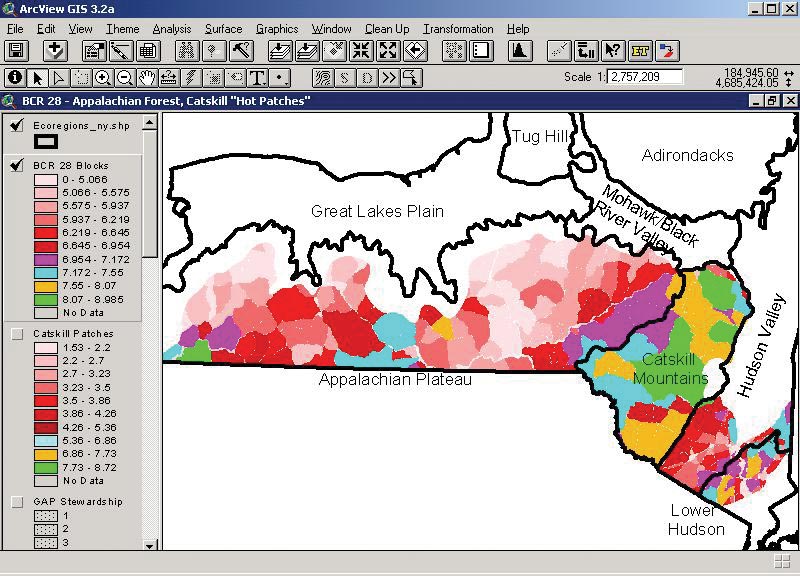This screenshot has width=800, height=576.
Task: Open the Surface menu
Action: click(223, 29)
